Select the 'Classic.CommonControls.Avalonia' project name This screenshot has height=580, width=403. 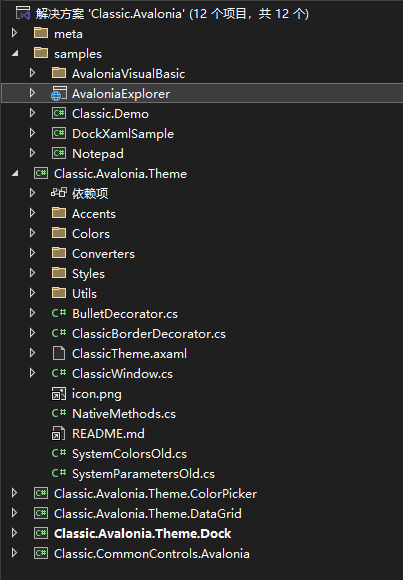click(152, 554)
